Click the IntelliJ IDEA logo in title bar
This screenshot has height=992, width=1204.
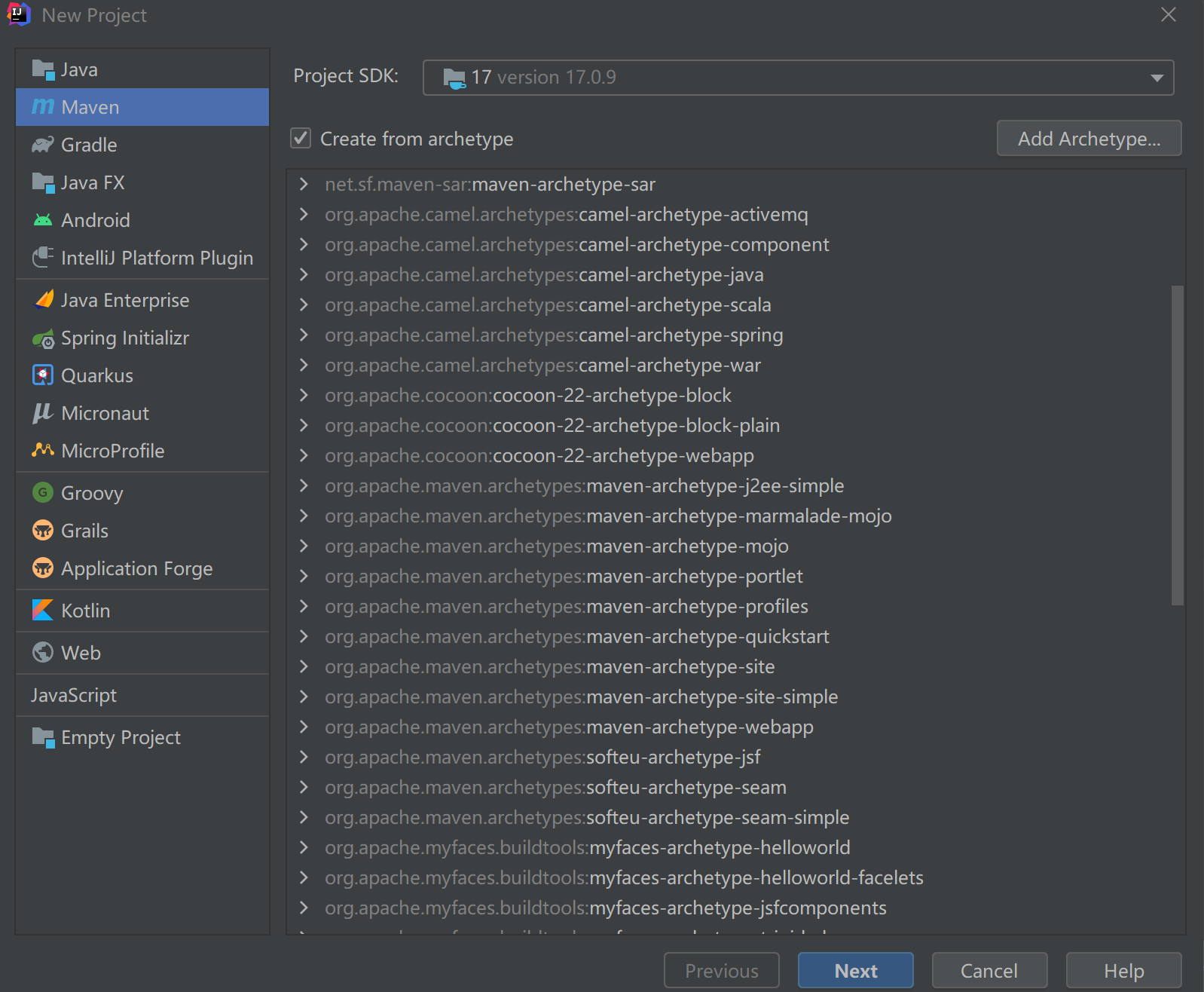pyautogui.click(x=18, y=14)
